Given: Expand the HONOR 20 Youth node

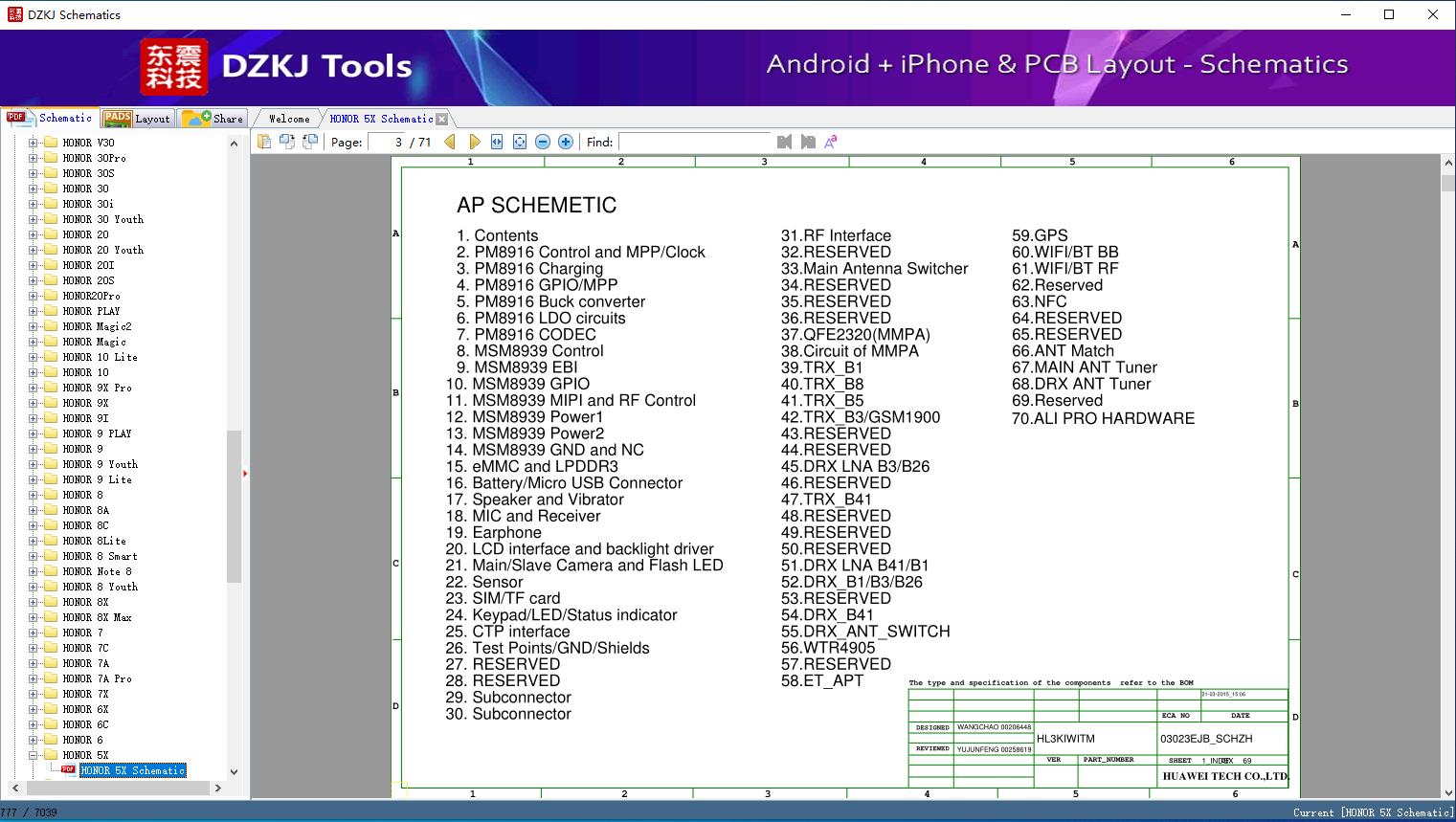Looking at the screenshot, I should (x=33, y=250).
